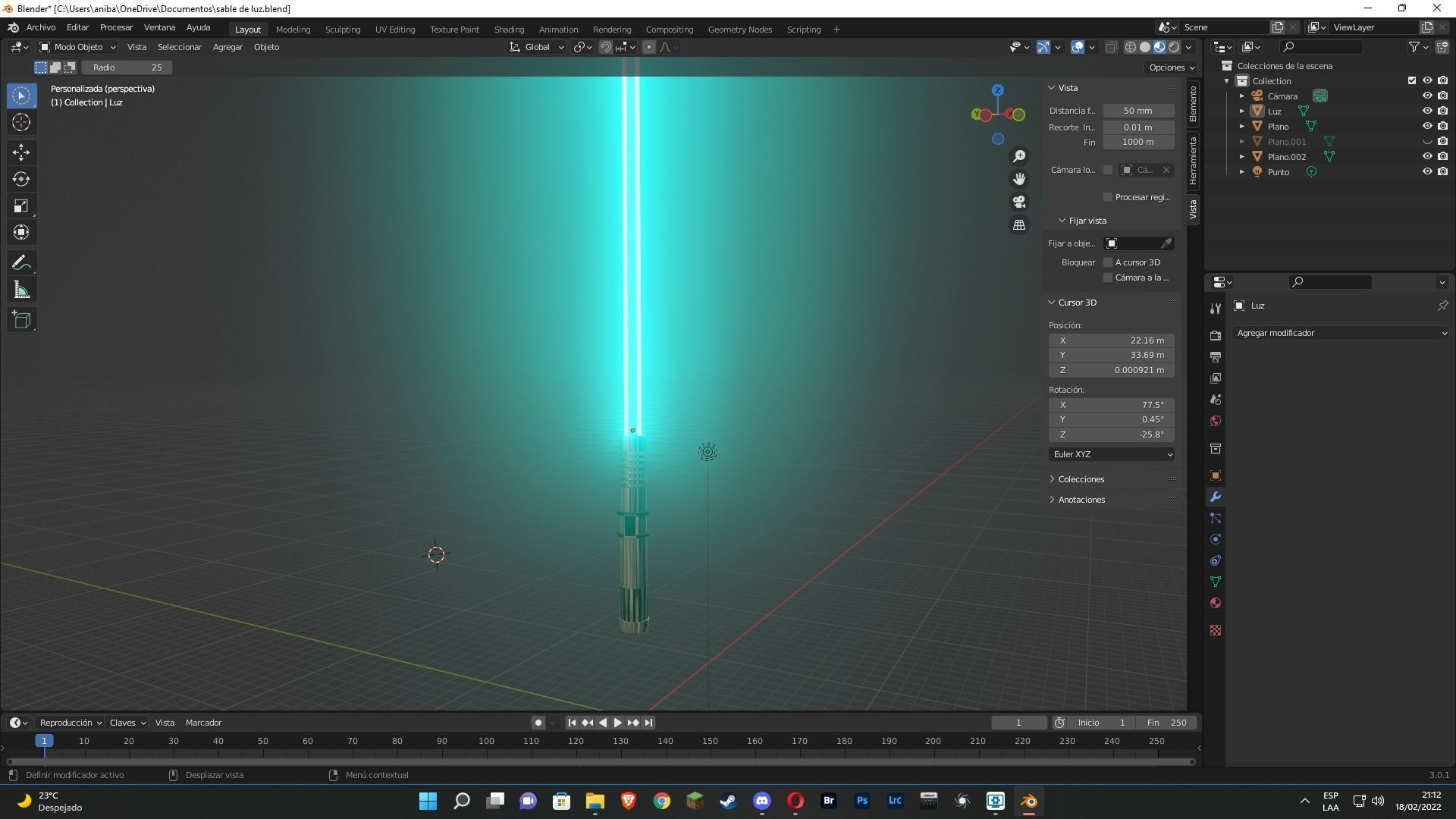Switch to Geometry Nodes workspace tab

(x=739, y=30)
